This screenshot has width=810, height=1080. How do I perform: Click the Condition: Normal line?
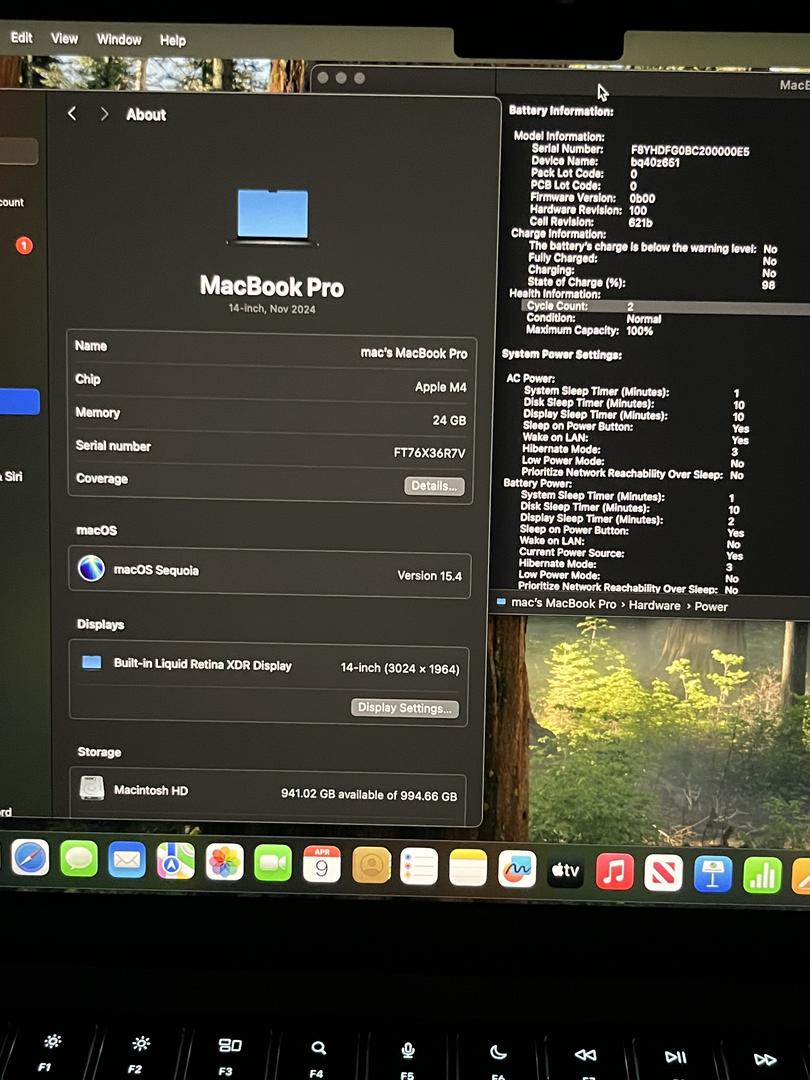[594, 318]
